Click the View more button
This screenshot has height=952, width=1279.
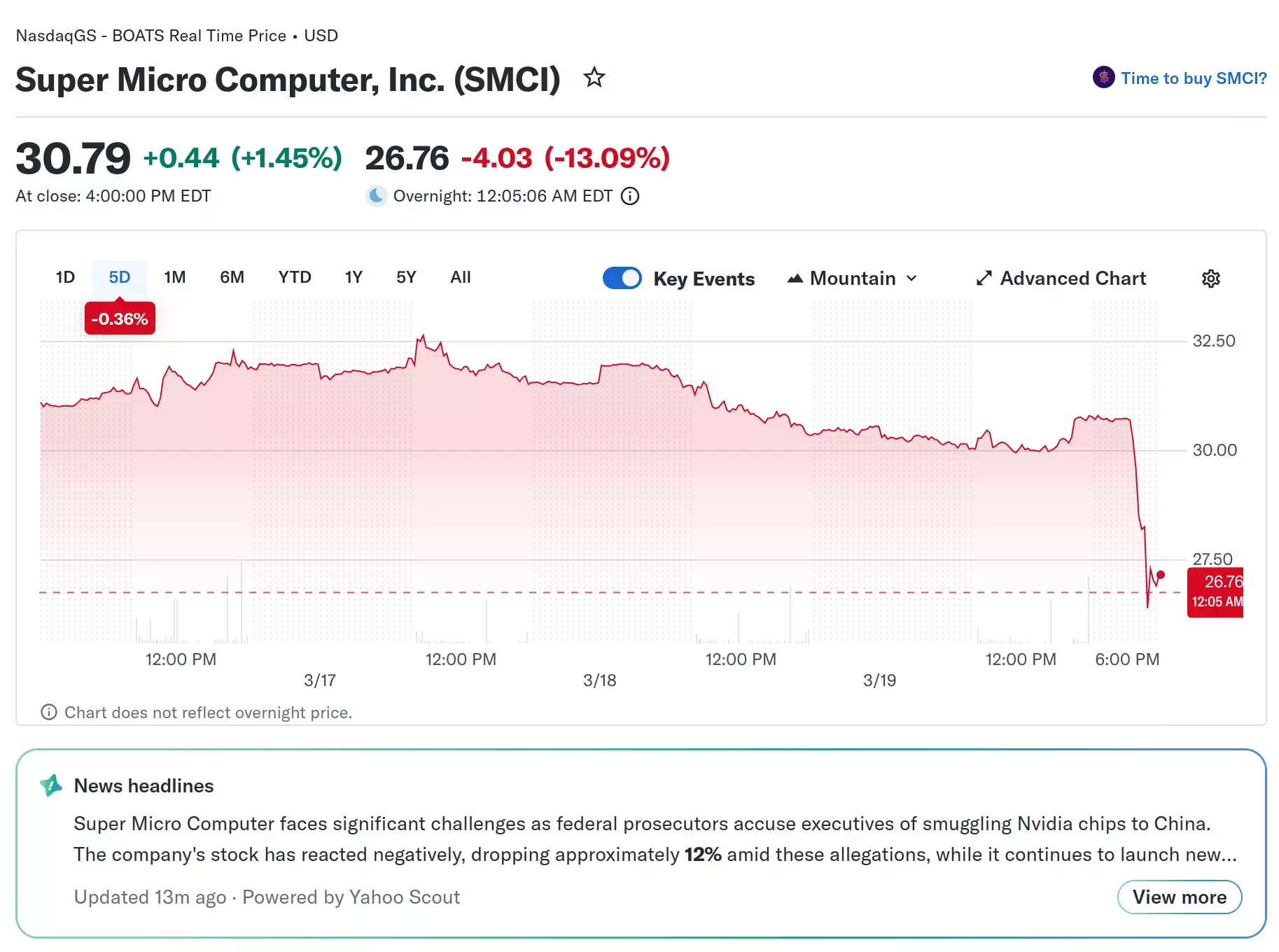tap(1179, 897)
